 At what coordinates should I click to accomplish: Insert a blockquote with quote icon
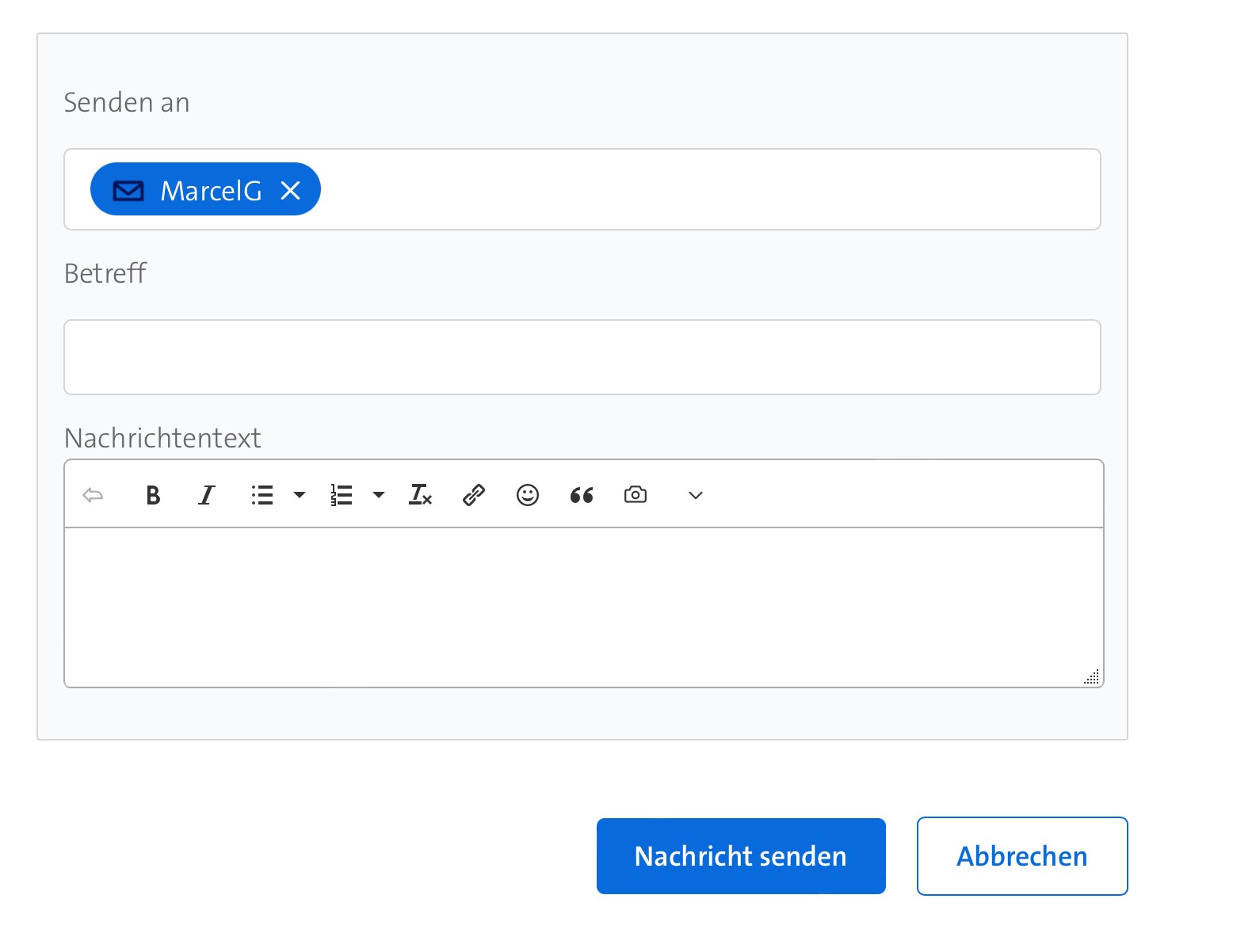click(x=582, y=495)
